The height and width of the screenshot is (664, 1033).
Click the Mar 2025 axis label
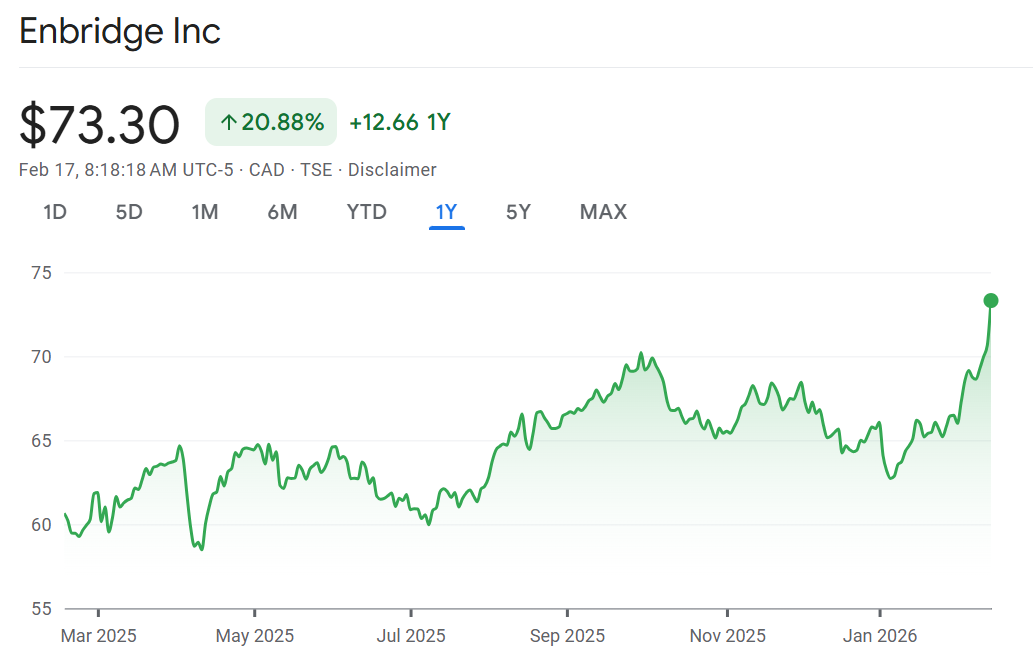(x=98, y=636)
